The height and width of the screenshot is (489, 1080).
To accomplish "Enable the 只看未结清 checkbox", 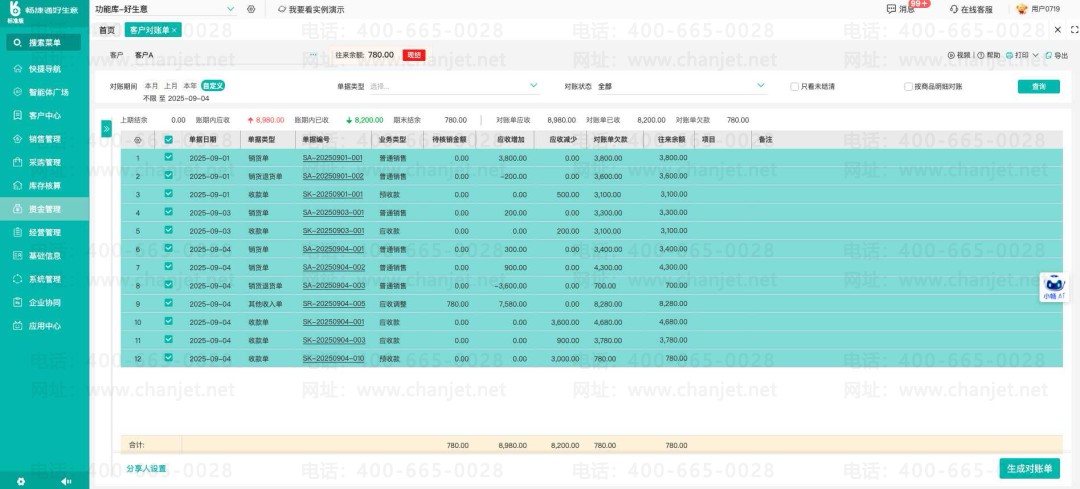I will [794, 87].
